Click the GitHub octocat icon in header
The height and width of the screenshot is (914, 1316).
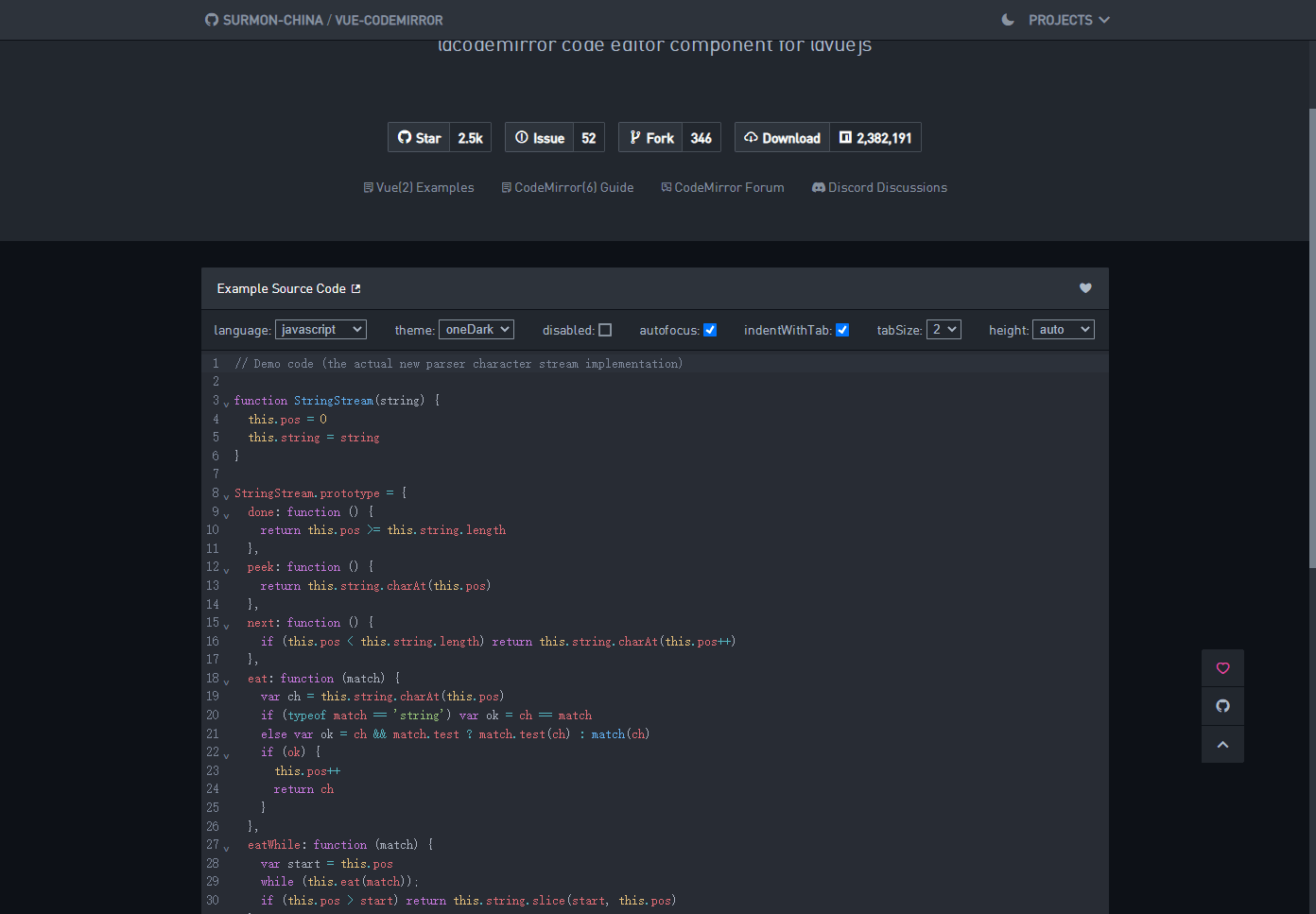[x=212, y=20]
